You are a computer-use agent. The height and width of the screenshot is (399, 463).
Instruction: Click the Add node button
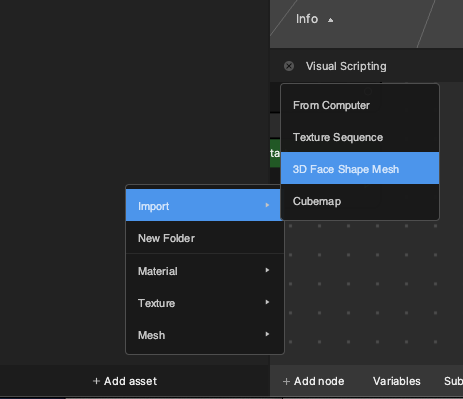pos(313,381)
